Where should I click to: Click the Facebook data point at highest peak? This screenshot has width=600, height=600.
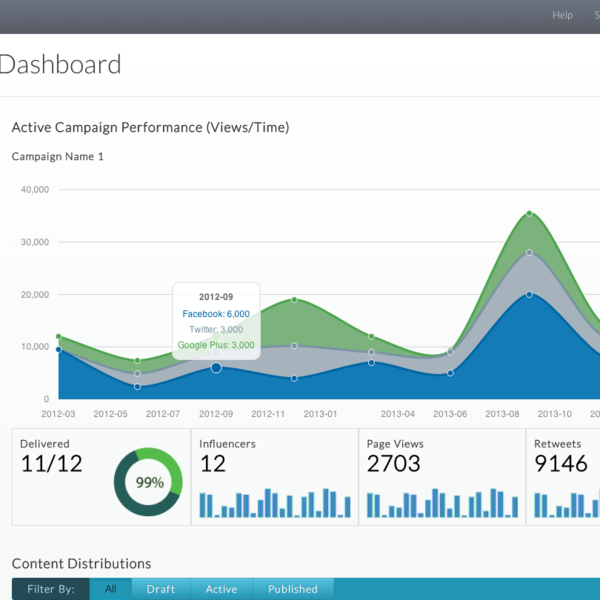(529, 294)
